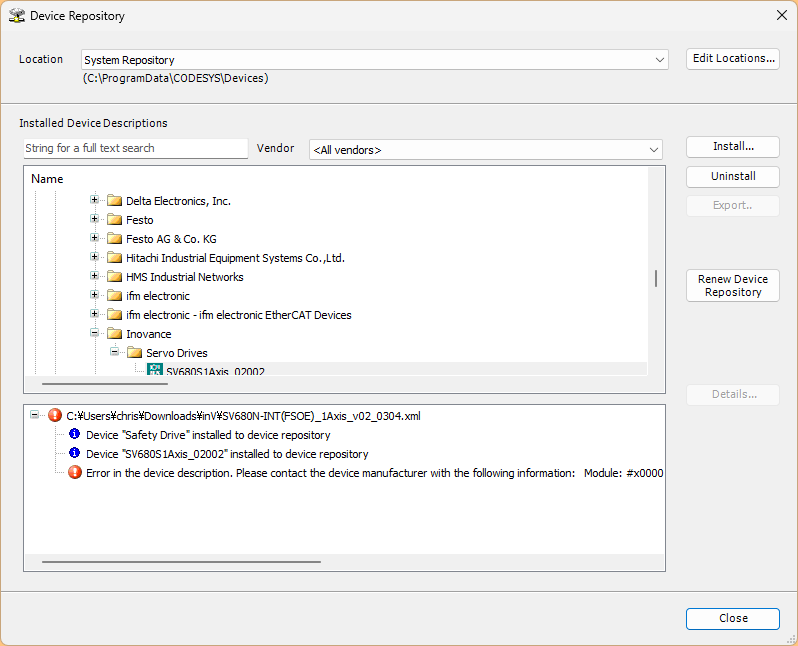Click the device tree horizontal scrollbar
The width and height of the screenshot is (798, 646).
[x=105, y=383]
